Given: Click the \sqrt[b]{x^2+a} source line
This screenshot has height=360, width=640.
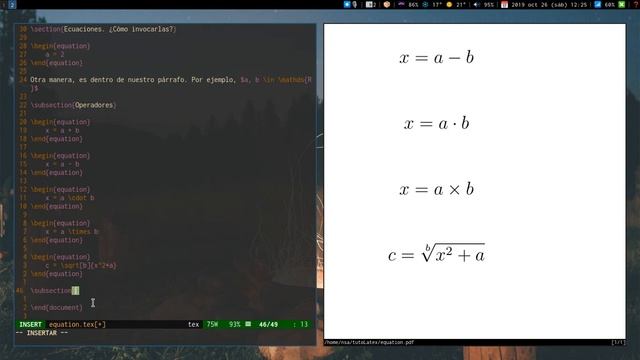Looking at the screenshot, I should 81,266.
